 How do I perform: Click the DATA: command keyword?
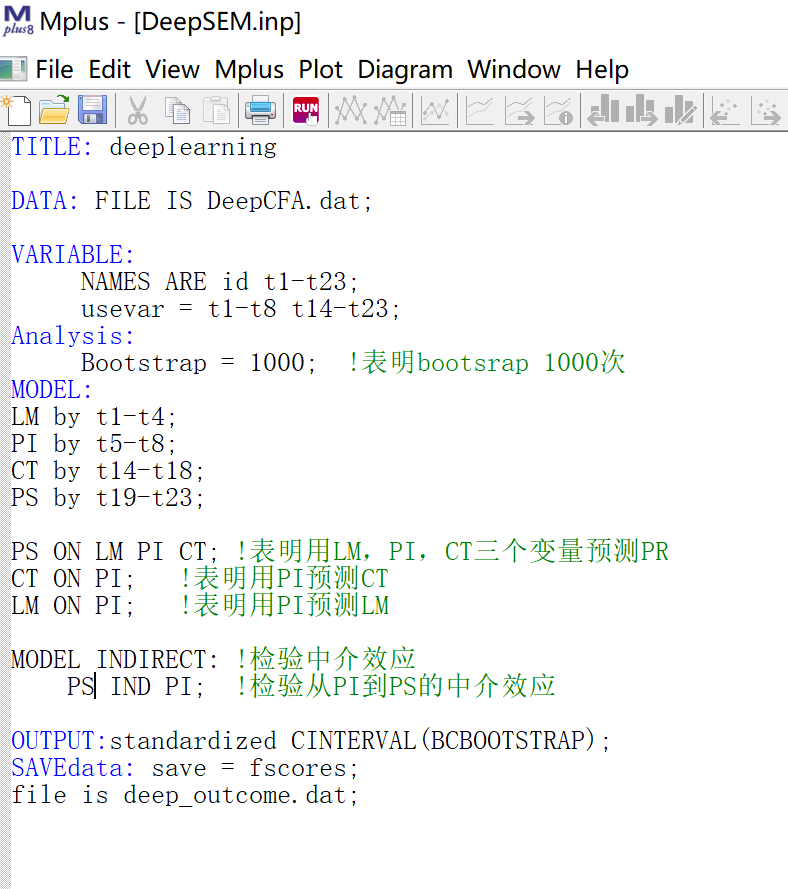(x=45, y=201)
